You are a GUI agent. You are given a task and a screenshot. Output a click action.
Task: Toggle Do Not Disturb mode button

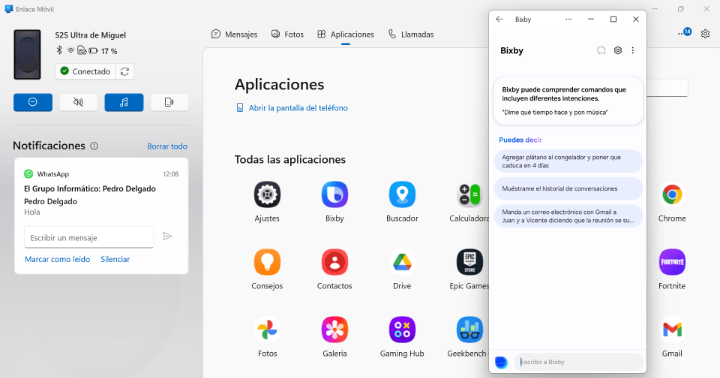click(33, 102)
